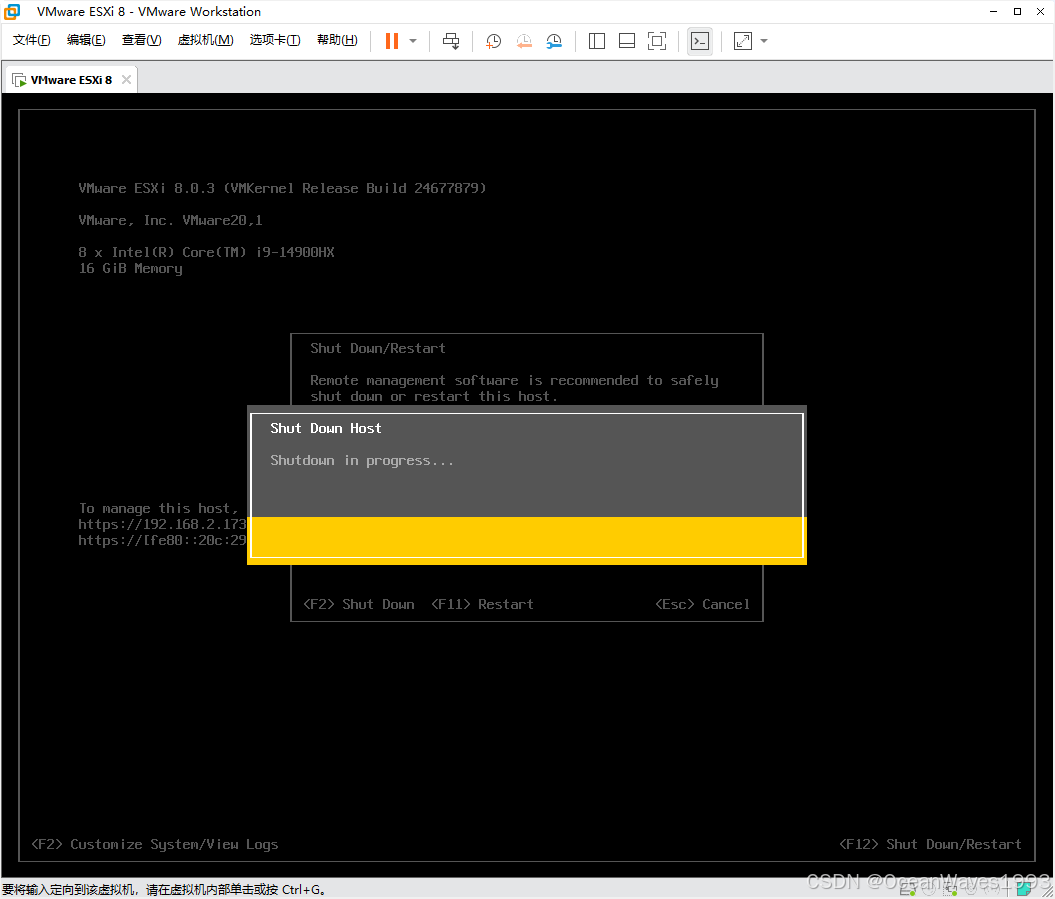The height and width of the screenshot is (899, 1055).
Task: Open the power options dropdown arrow
Action: (x=413, y=41)
